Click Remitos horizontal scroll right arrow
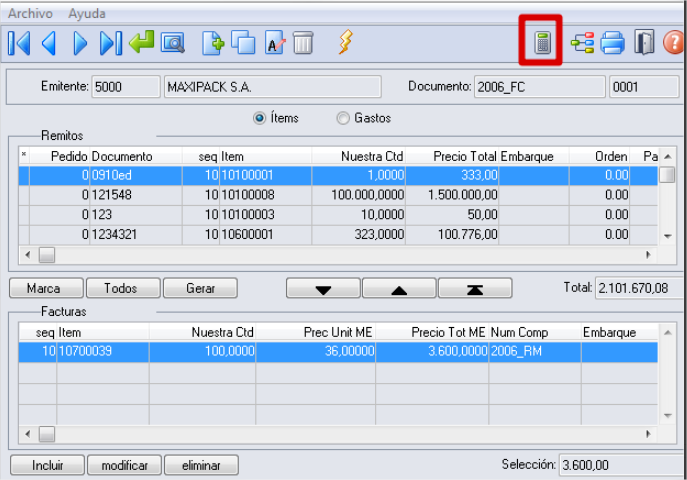 coord(648,254)
